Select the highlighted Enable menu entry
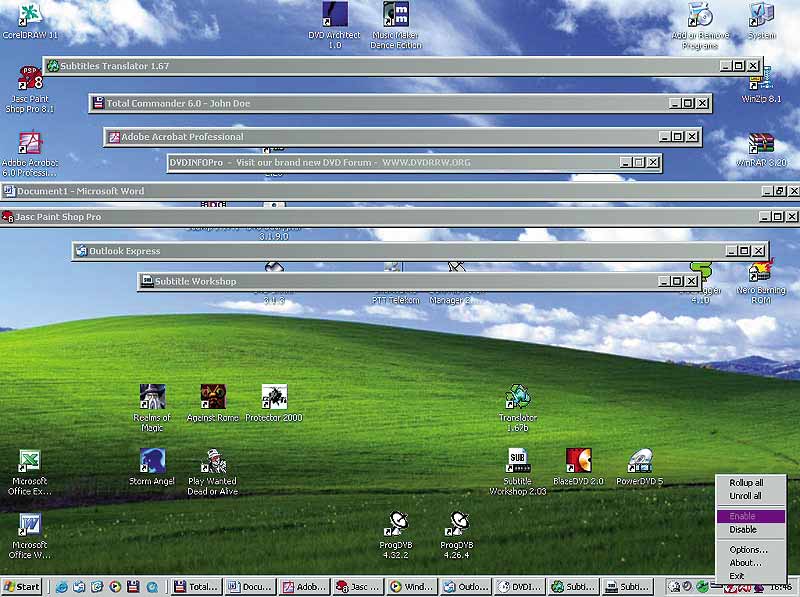800x597 pixels. coord(751,516)
